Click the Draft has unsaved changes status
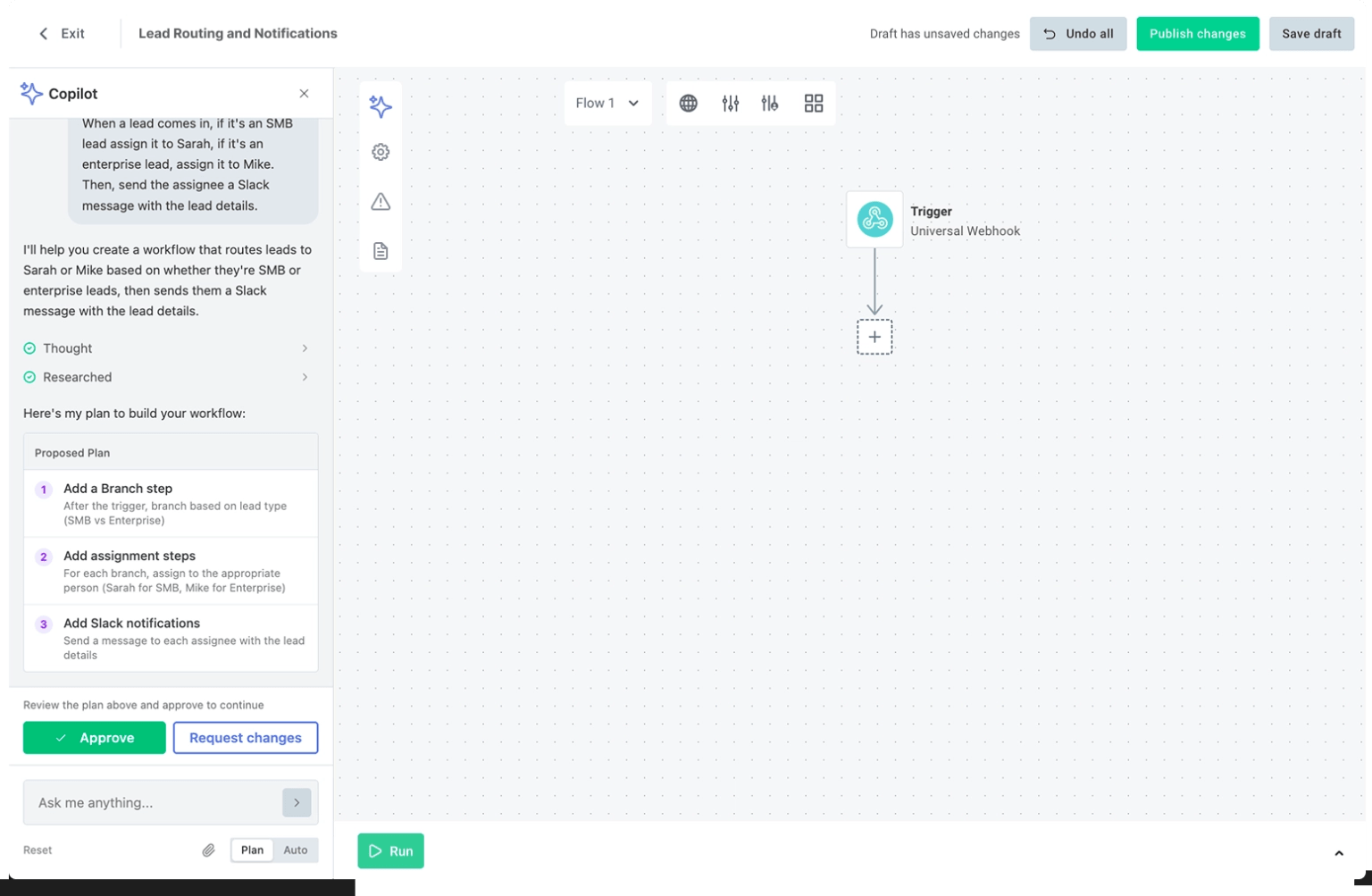This screenshot has height=896, width=1372. [x=944, y=34]
